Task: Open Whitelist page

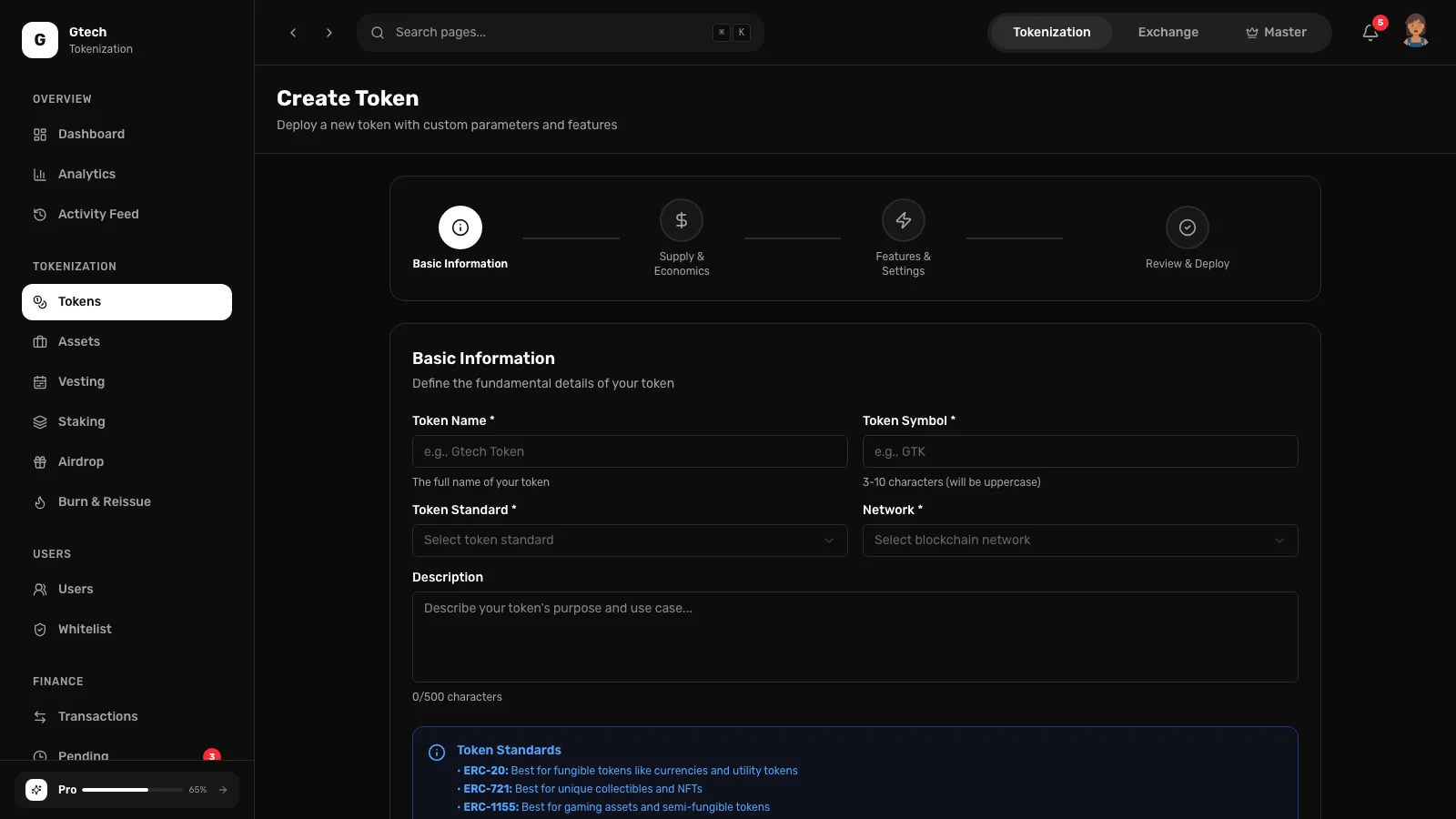Action: [126, 630]
